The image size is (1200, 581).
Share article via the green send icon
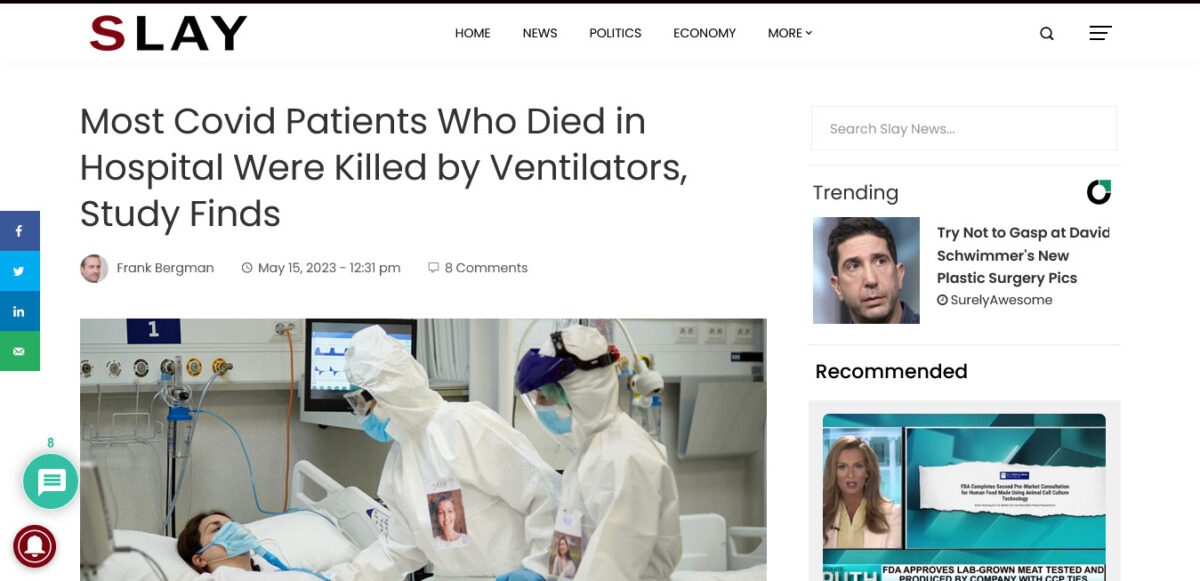coord(19,351)
